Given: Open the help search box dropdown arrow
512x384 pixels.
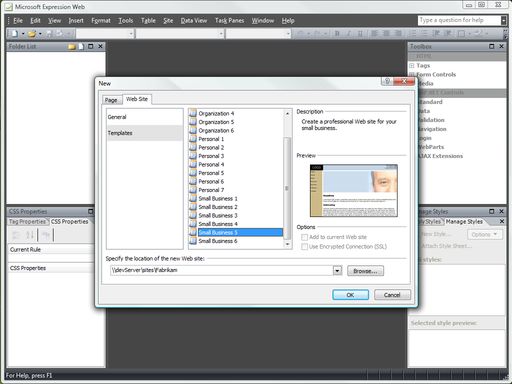Looking at the screenshot, I should (x=503, y=20).
